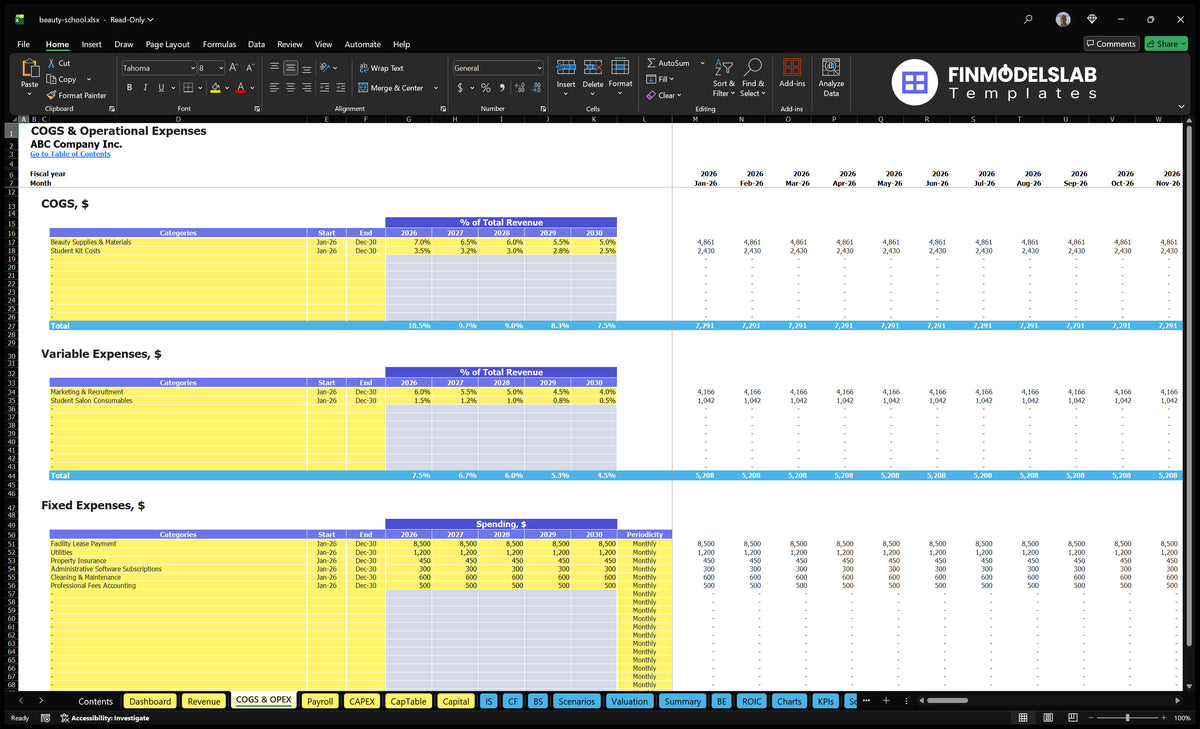Switch to the Insert ribbon tab
The width and height of the screenshot is (1200, 729).
tap(91, 44)
